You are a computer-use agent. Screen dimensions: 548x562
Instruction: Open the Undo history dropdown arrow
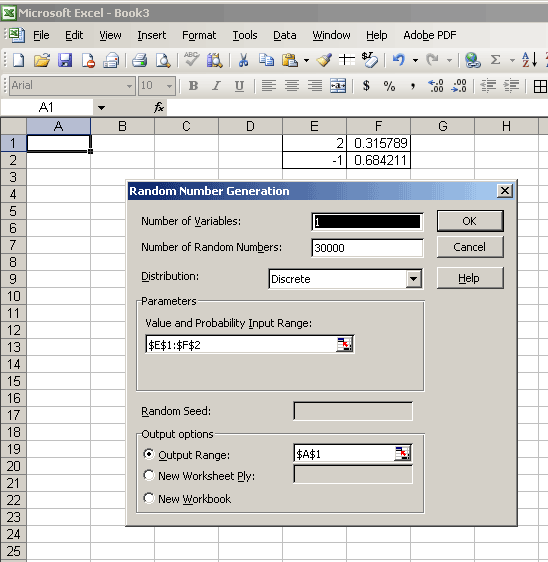click(415, 60)
